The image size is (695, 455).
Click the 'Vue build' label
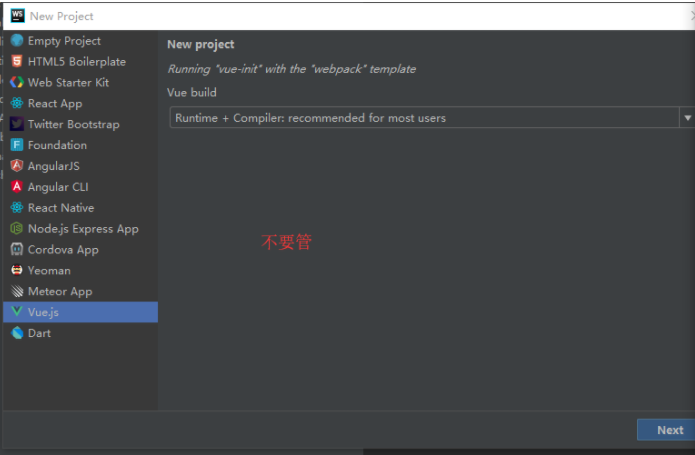[192, 93]
